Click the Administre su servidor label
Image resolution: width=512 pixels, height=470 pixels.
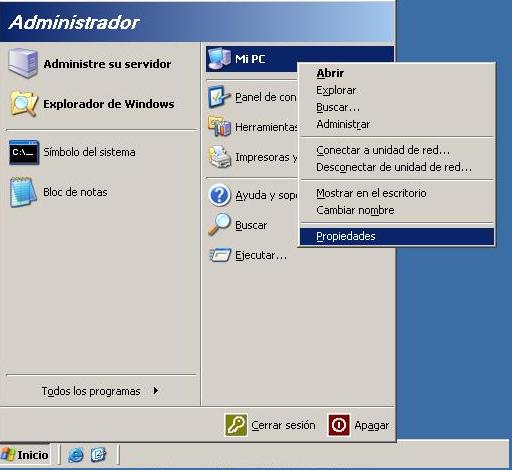(107, 64)
